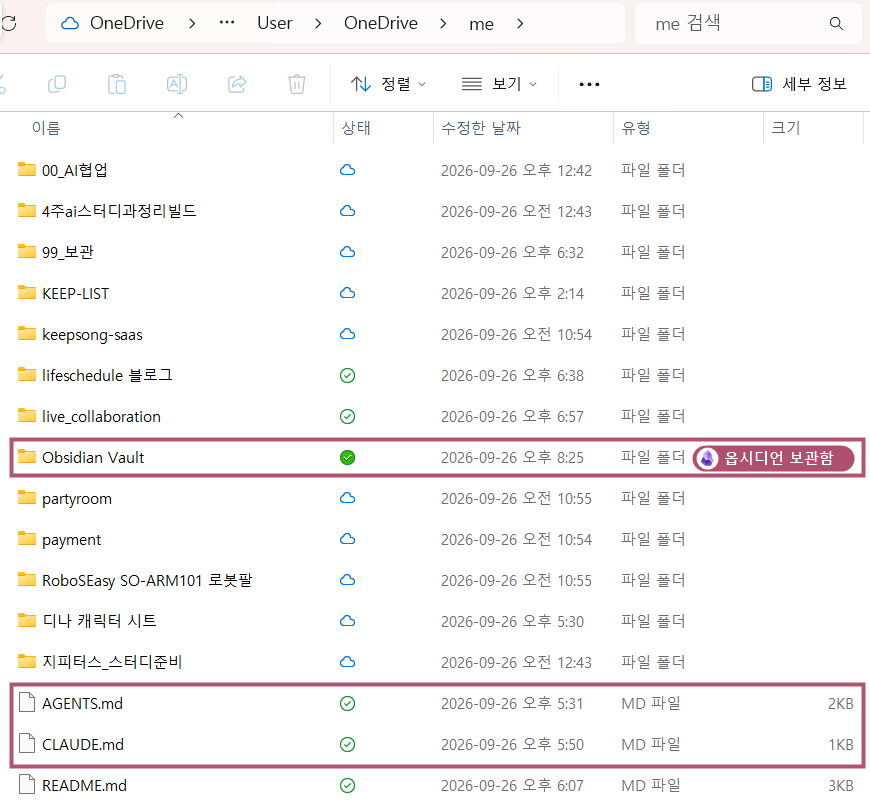Image resolution: width=870 pixels, height=810 pixels.
Task: Click the cloud status icon for 지피터스_스터디준비
Action: point(347,662)
